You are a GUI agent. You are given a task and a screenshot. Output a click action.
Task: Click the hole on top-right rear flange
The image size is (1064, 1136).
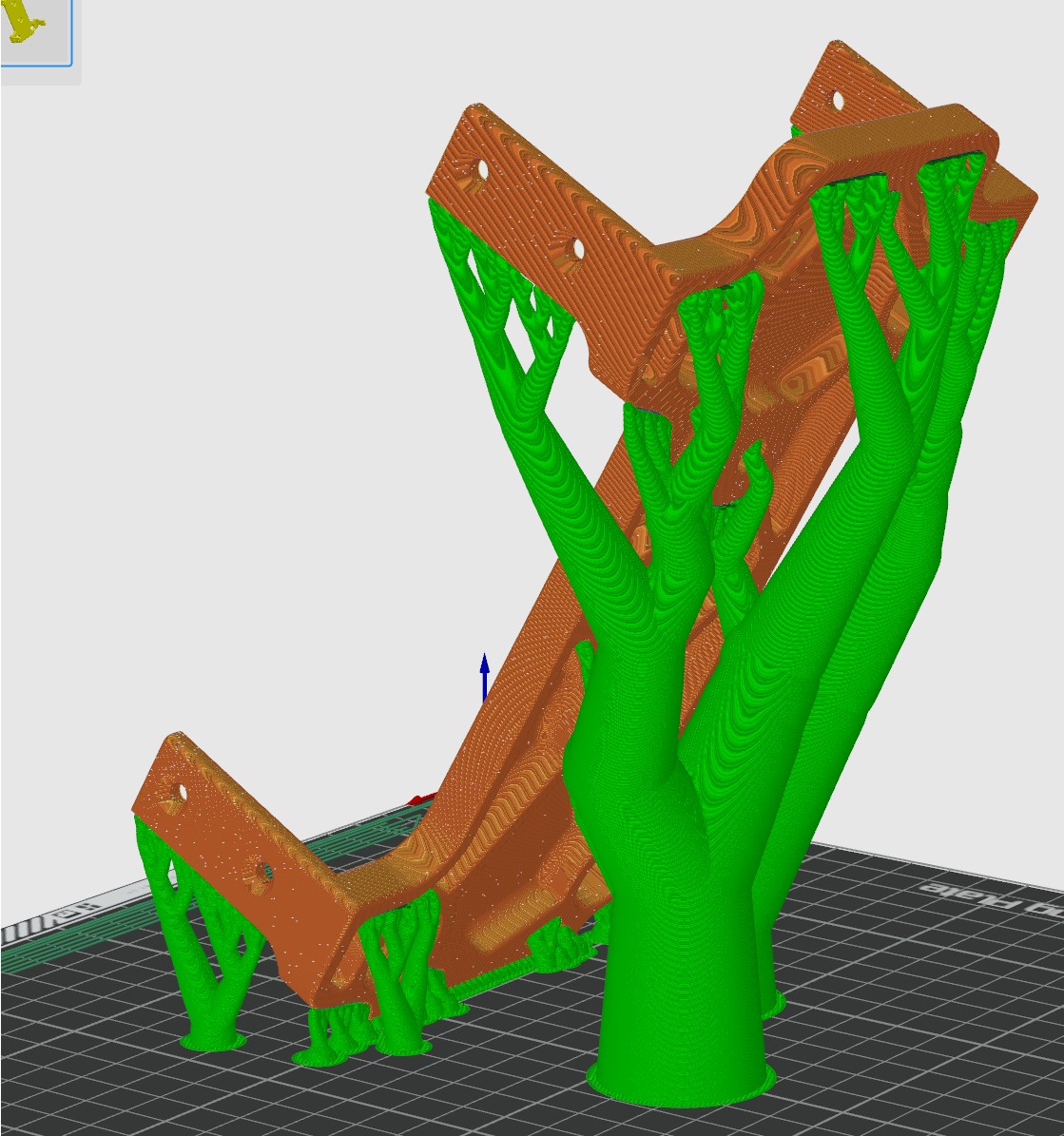coord(837,100)
